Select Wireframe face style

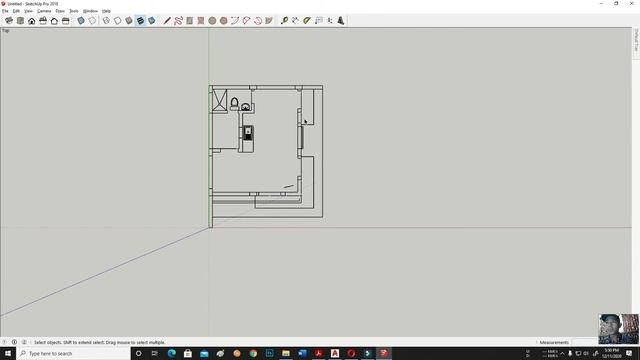[x=106, y=20]
